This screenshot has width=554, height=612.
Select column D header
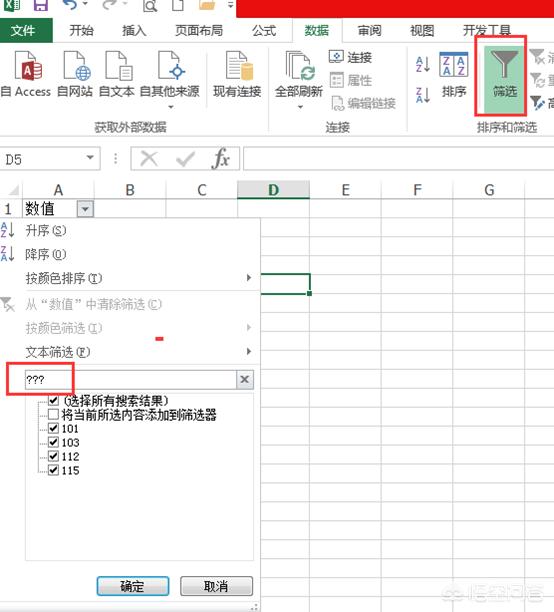pyautogui.click(x=273, y=190)
